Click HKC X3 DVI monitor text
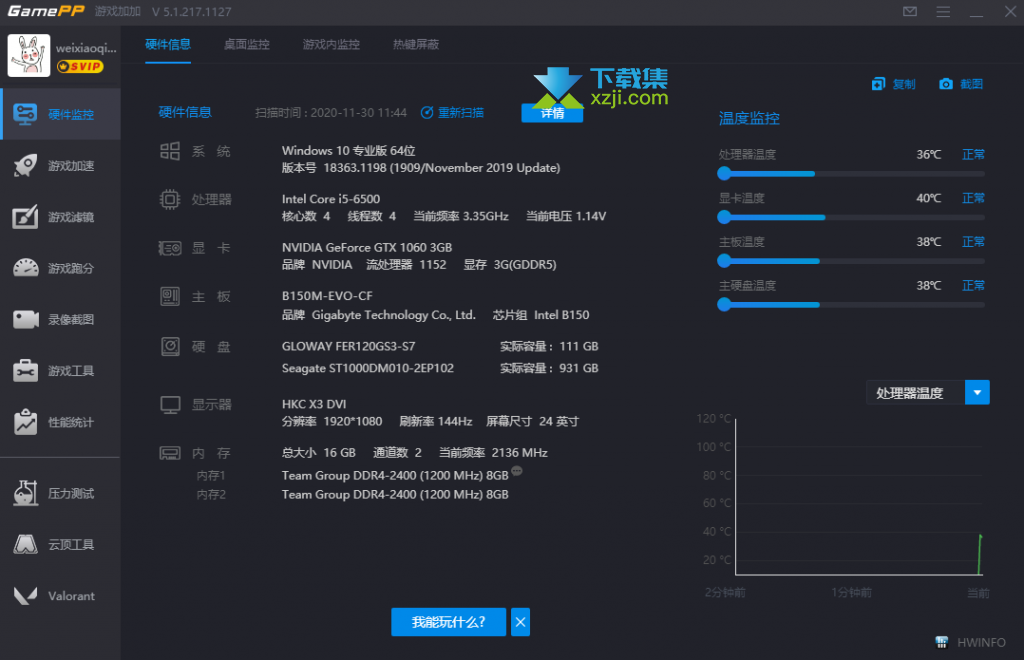This screenshot has width=1024, height=660. pyautogui.click(x=314, y=404)
